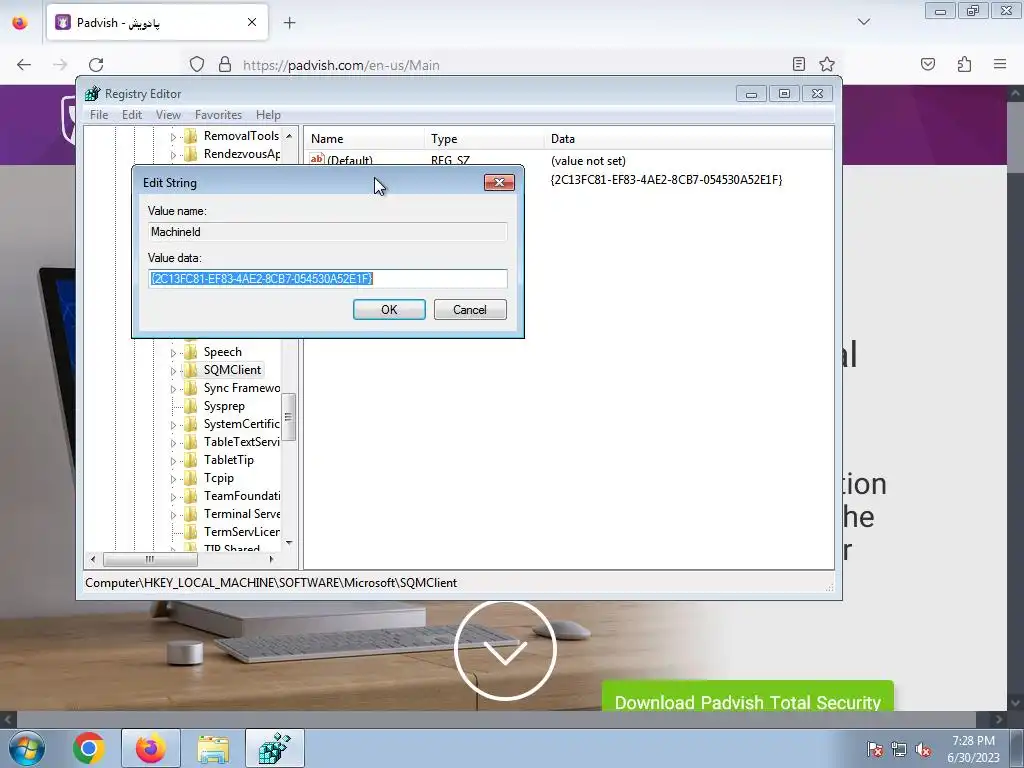
Task: Open the Help menu in Registry Editor
Action: coord(268,115)
